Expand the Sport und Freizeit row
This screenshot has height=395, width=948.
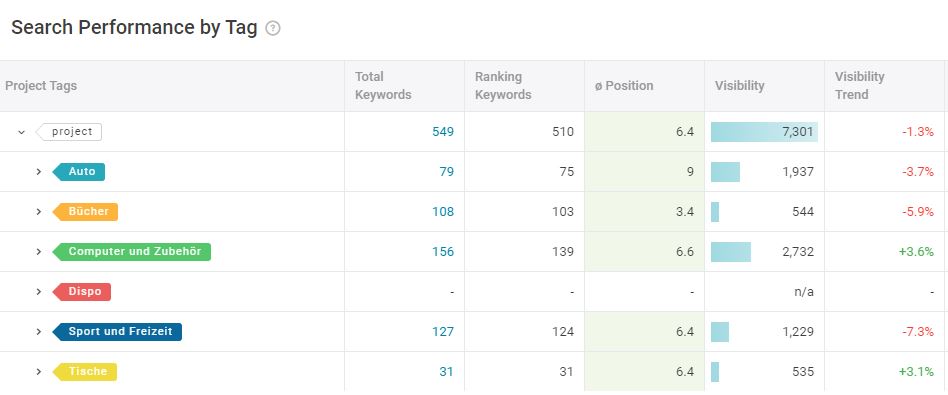[x=39, y=331]
